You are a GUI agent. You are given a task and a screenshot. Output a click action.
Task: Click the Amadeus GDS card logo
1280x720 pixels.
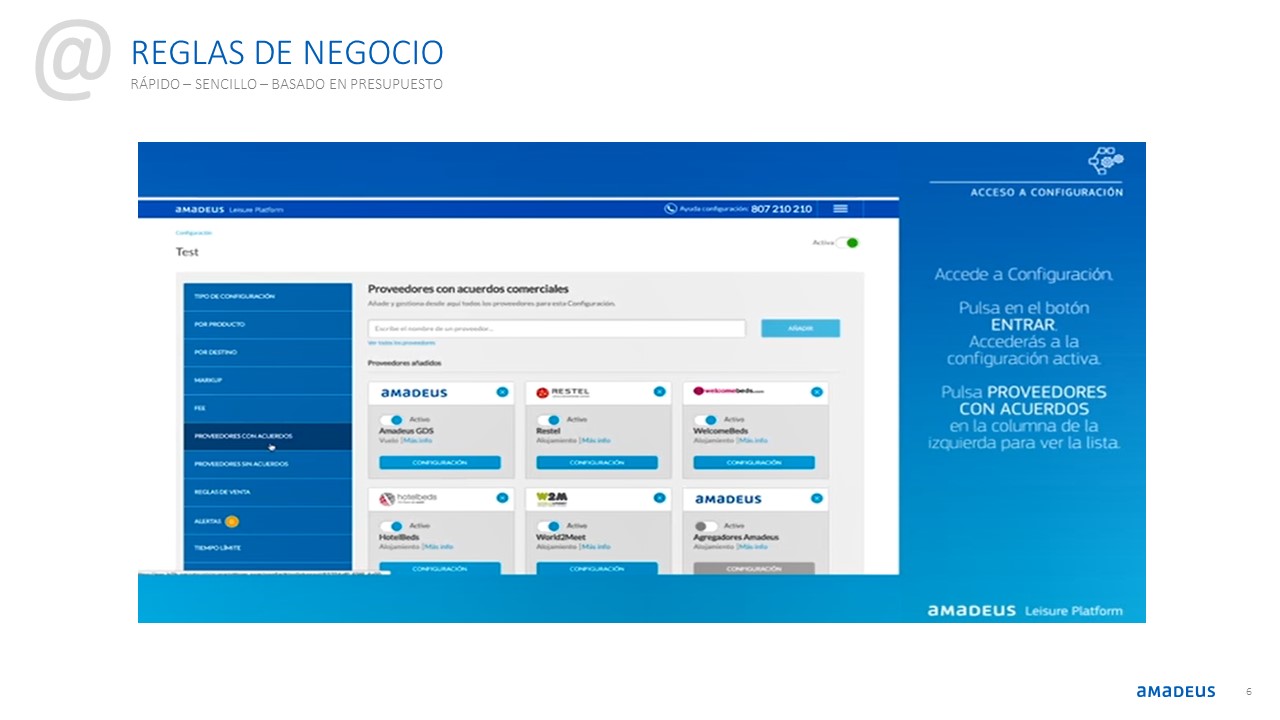click(x=414, y=393)
